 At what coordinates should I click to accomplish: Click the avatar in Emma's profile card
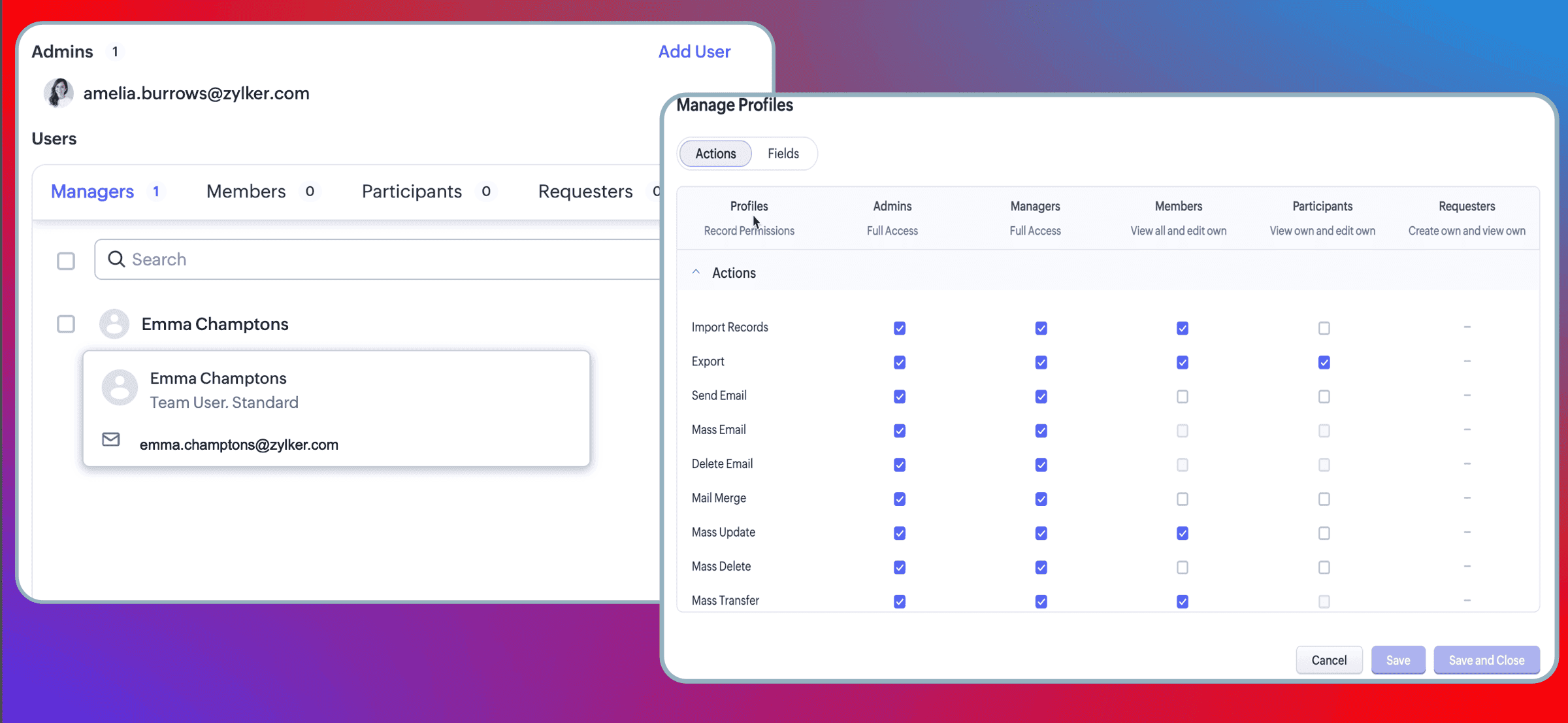tap(120, 388)
